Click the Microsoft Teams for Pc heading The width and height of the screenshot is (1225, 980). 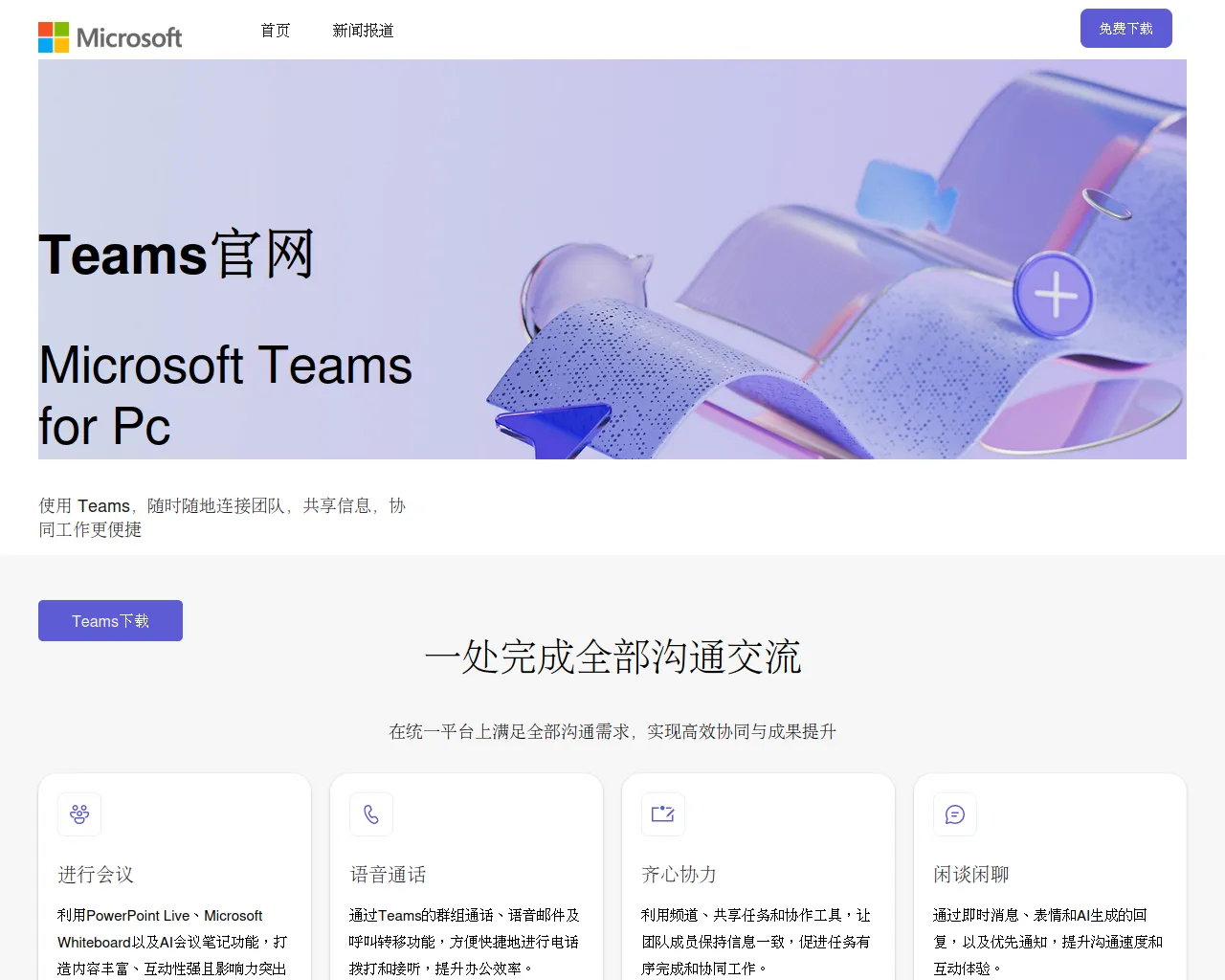[226, 395]
